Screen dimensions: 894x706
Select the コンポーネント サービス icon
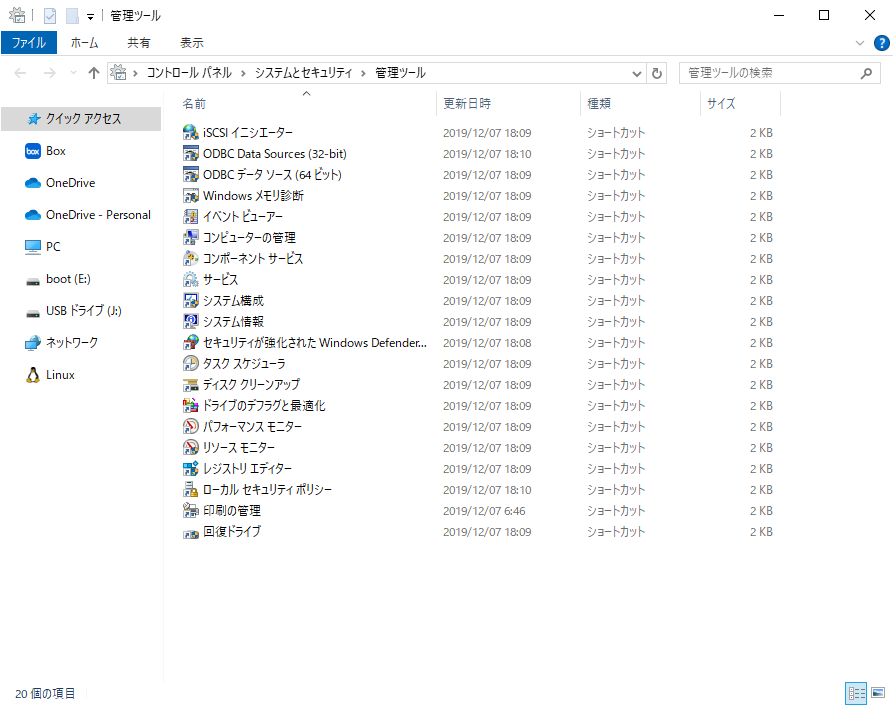190,258
